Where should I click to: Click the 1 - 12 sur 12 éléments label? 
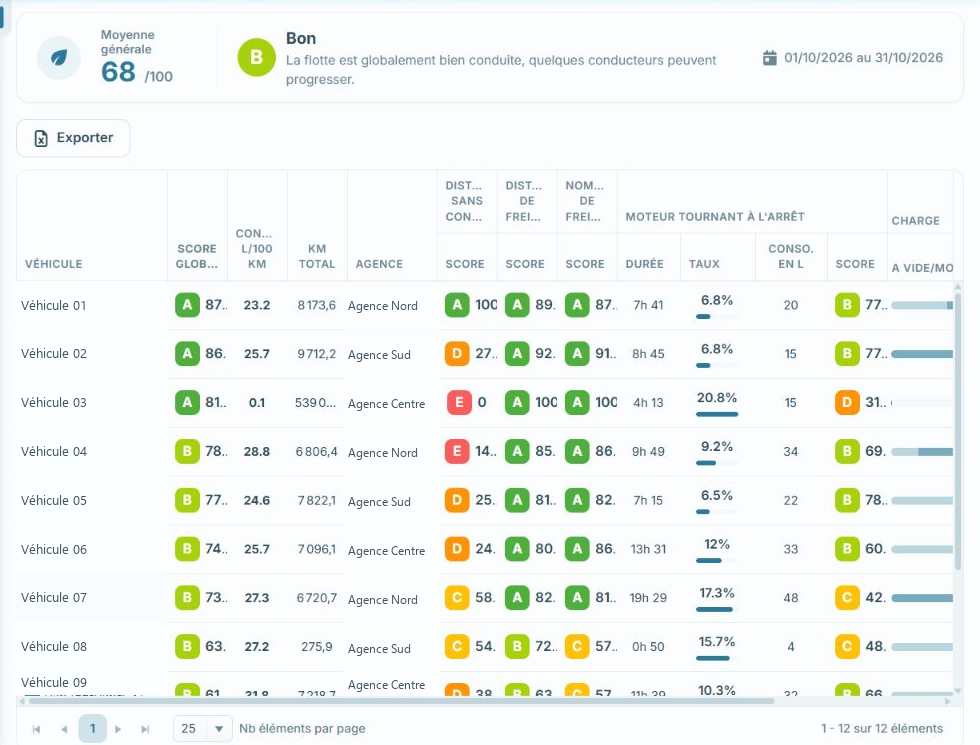[x=881, y=728]
